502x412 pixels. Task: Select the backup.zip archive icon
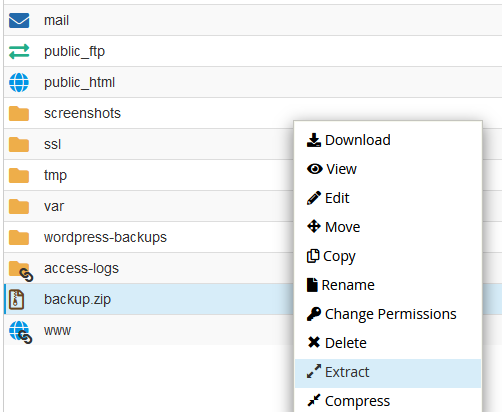tap(16, 300)
